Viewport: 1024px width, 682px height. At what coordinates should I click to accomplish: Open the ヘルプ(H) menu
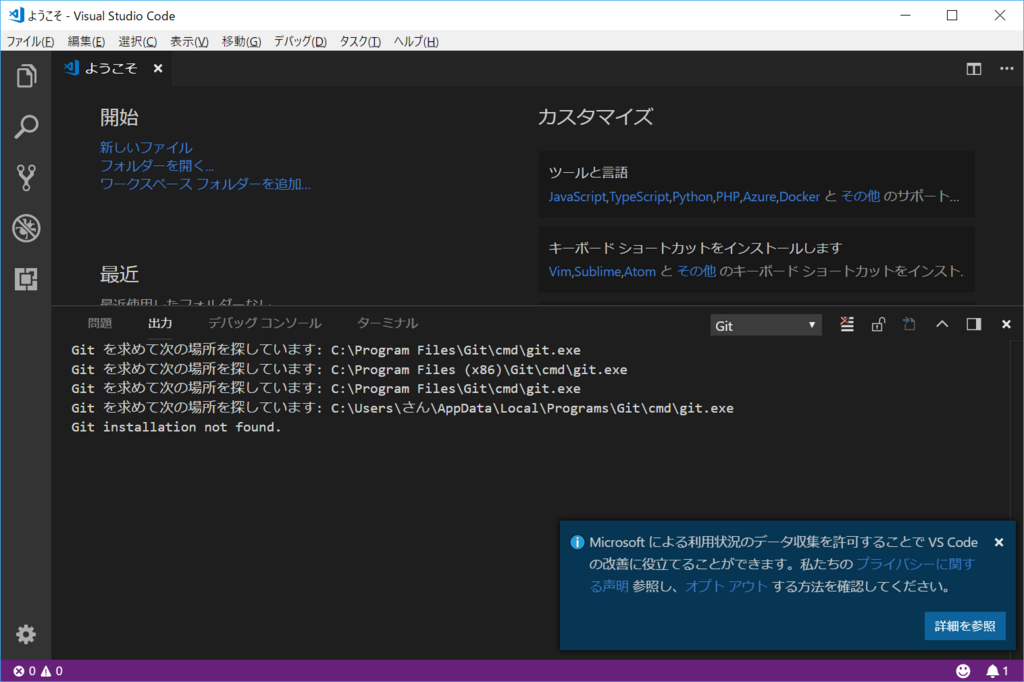click(416, 41)
